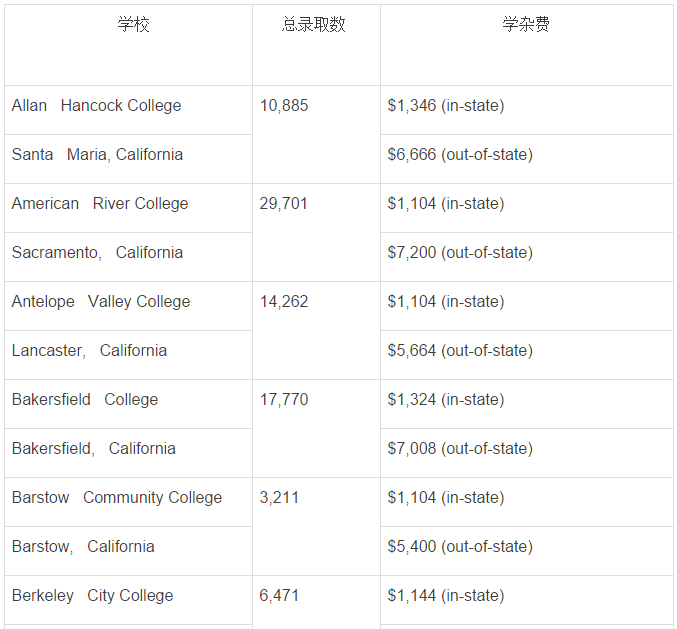677x629 pixels.
Task: Click the $1,144 (in-state) tuition cell
Action: tap(527, 600)
